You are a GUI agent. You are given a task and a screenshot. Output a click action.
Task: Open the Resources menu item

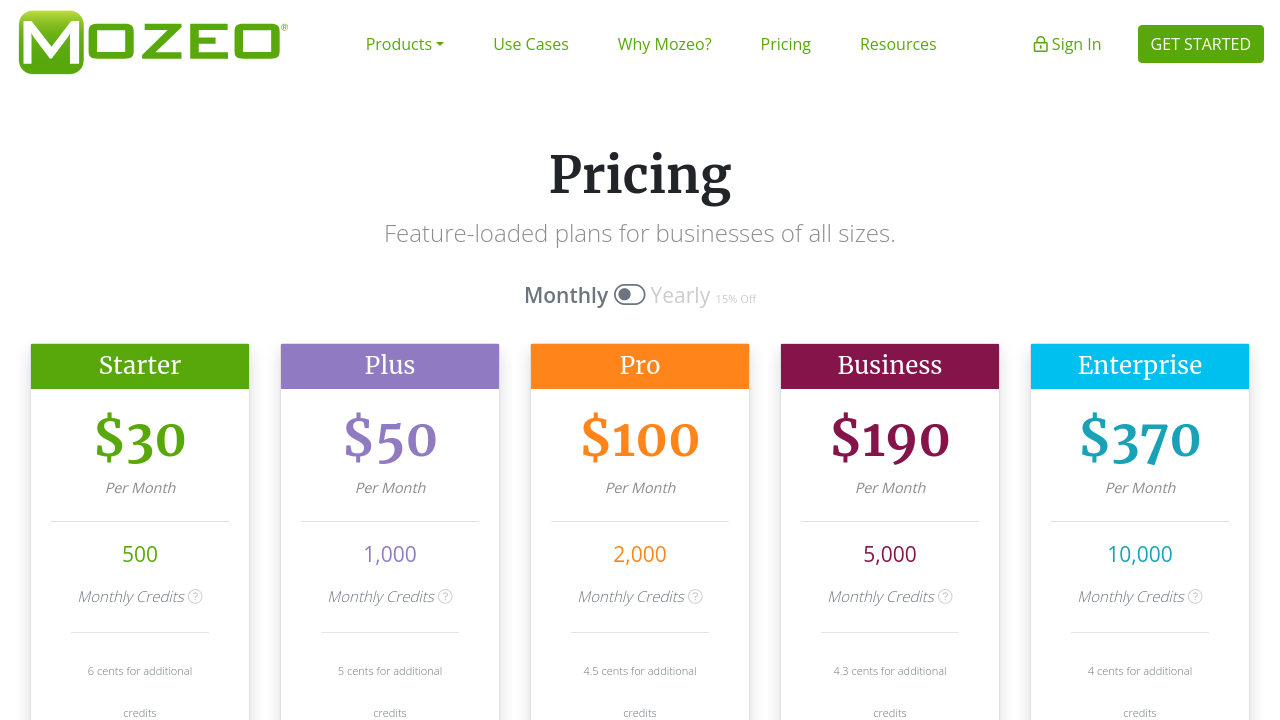click(898, 44)
